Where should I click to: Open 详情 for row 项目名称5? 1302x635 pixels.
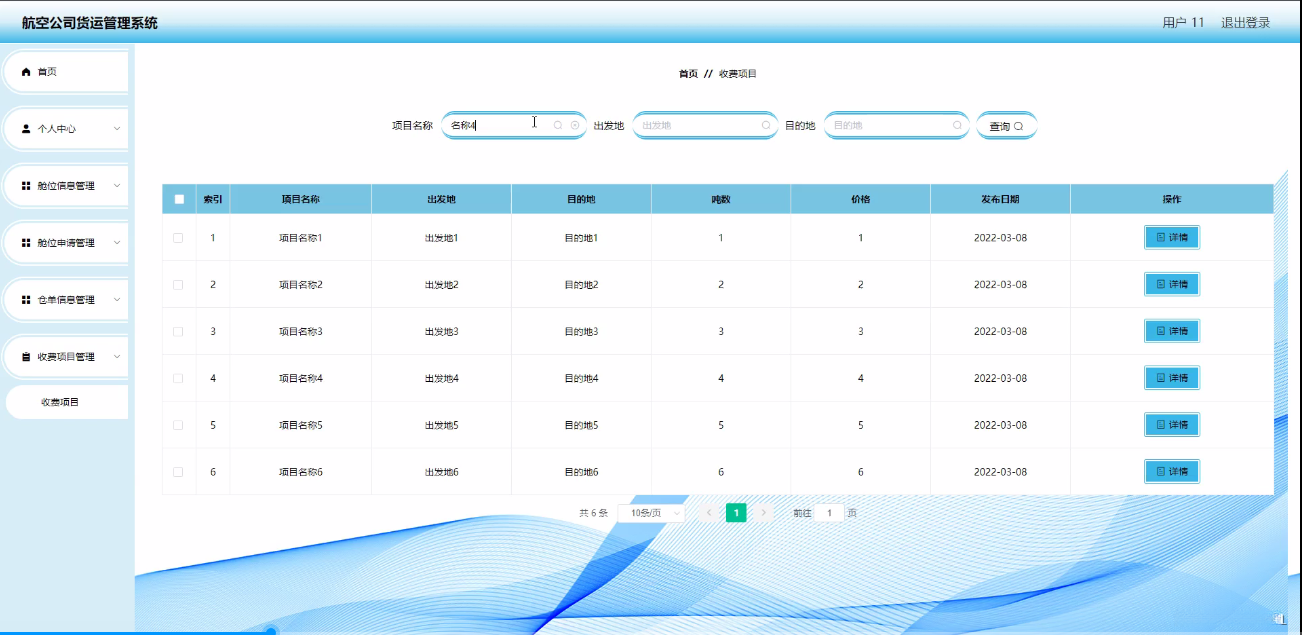tap(1172, 425)
